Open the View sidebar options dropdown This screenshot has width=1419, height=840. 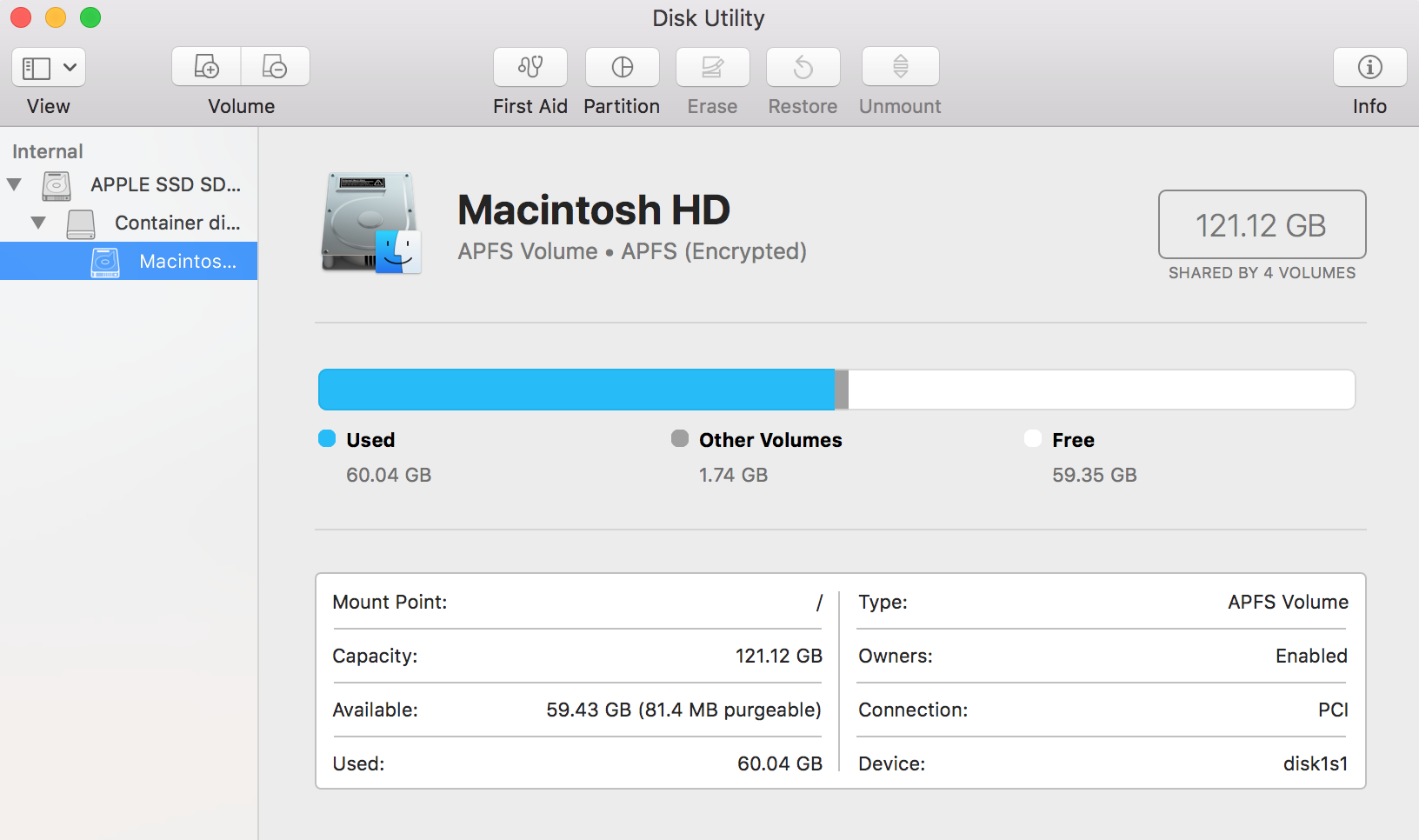[x=49, y=67]
